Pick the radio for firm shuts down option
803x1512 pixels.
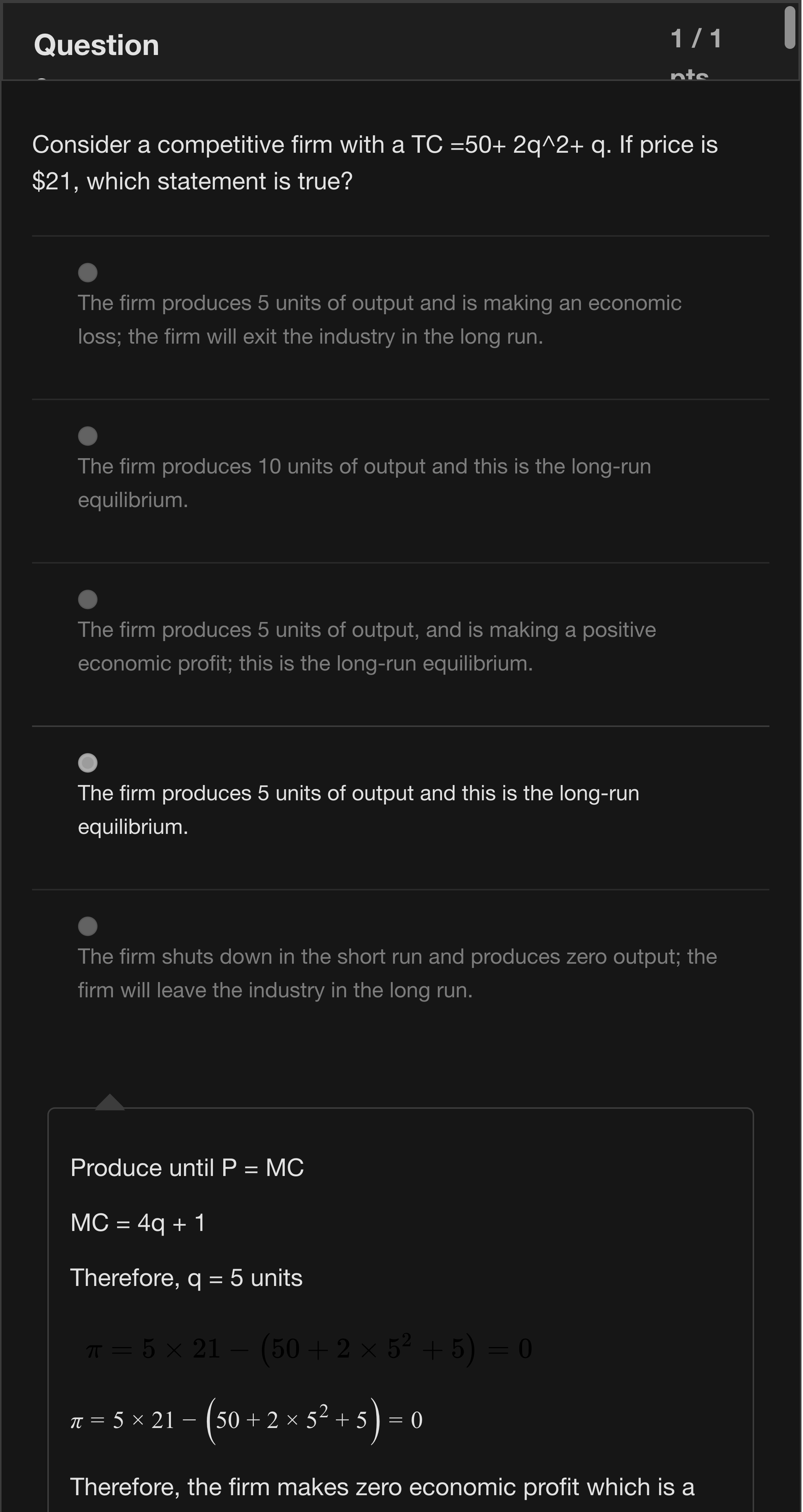click(x=88, y=926)
